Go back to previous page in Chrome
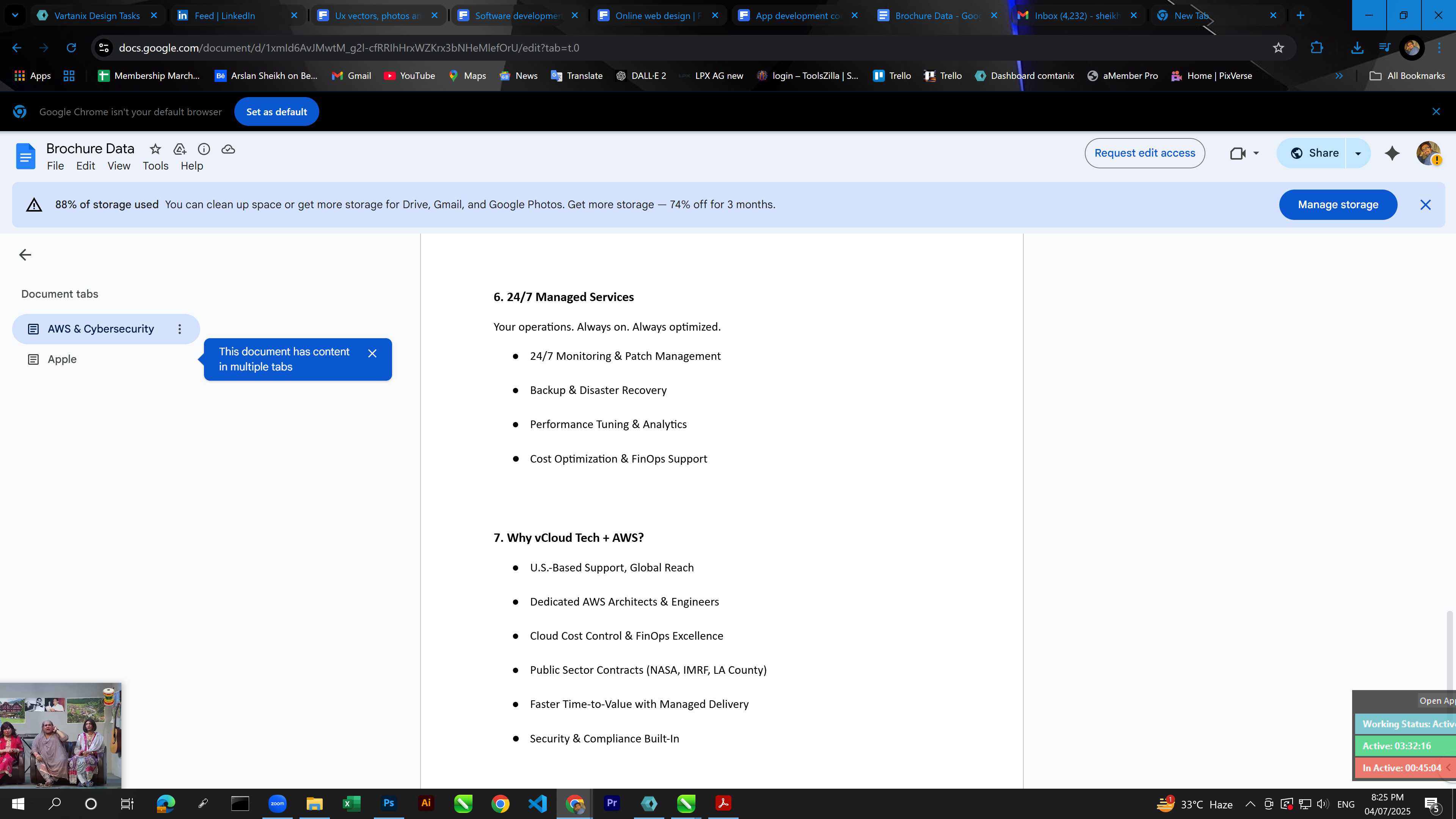Screen dimensions: 1456x819 tap(17, 48)
